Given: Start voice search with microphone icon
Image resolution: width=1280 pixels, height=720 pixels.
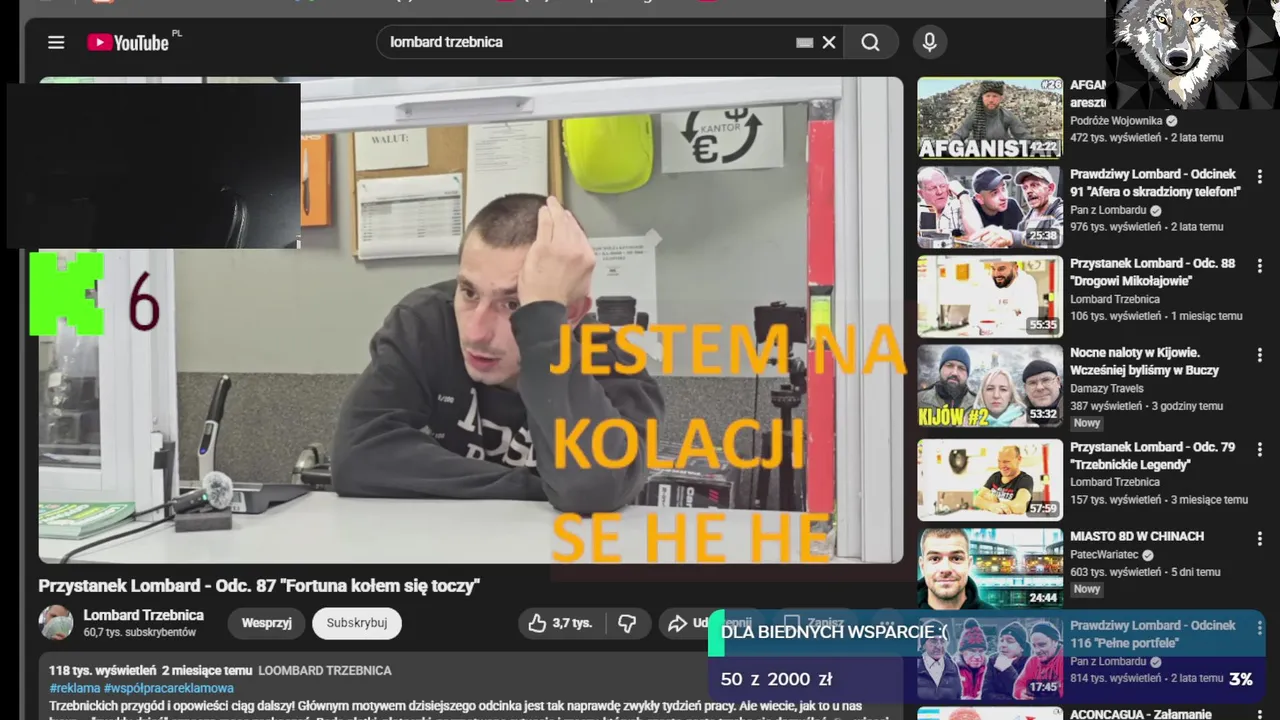Looking at the screenshot, I should [929, 42].
